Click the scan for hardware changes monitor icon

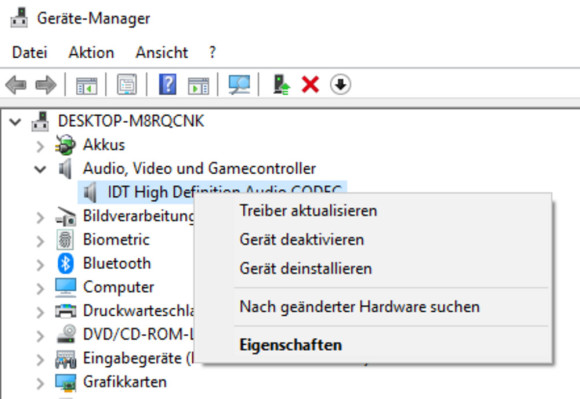239,85
